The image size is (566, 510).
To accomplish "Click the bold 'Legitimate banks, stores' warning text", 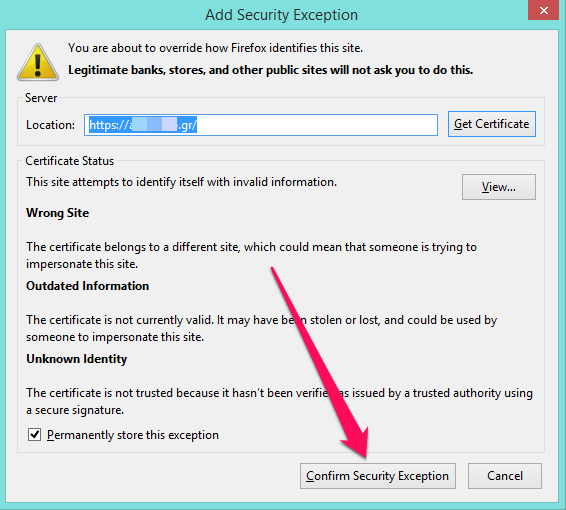I will pos(271,70).
